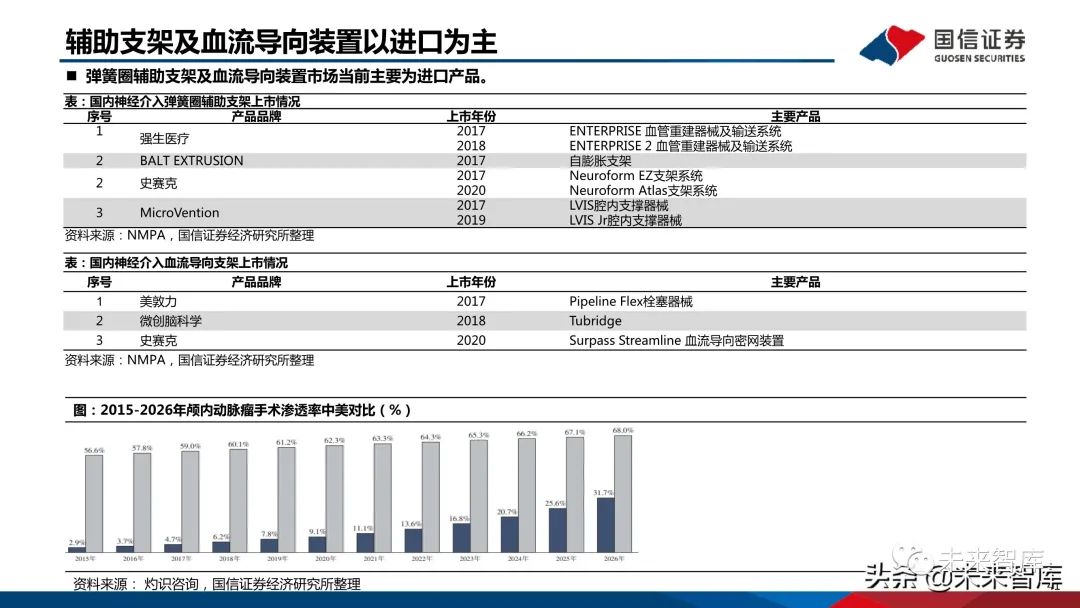Select the slide title 辅助支架及血流导向装置以进口为主
The width and height of the screenshot is (1080, 608).
coord(281,42)
